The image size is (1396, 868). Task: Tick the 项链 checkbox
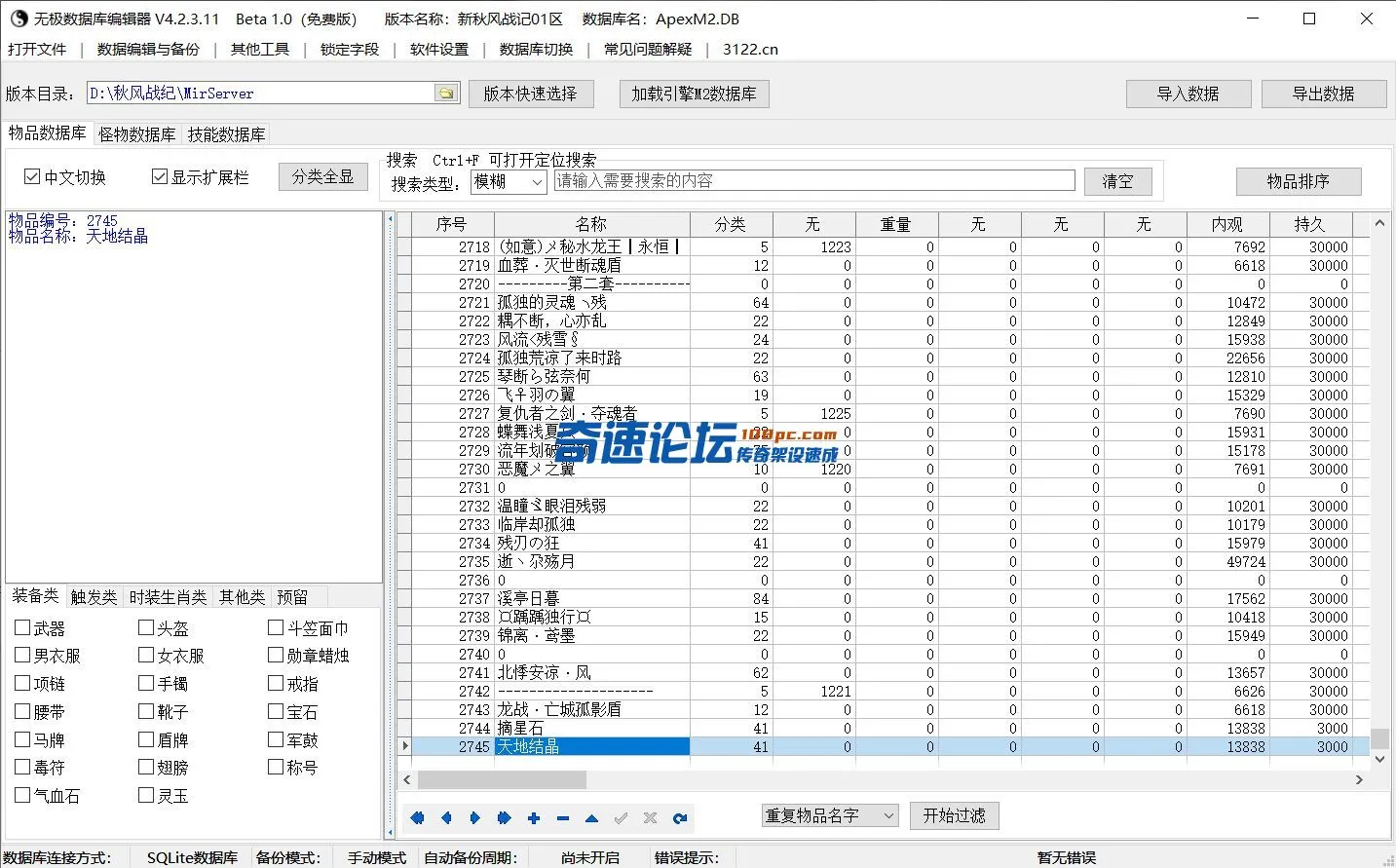pyautogui.click(x=22, y=683)
